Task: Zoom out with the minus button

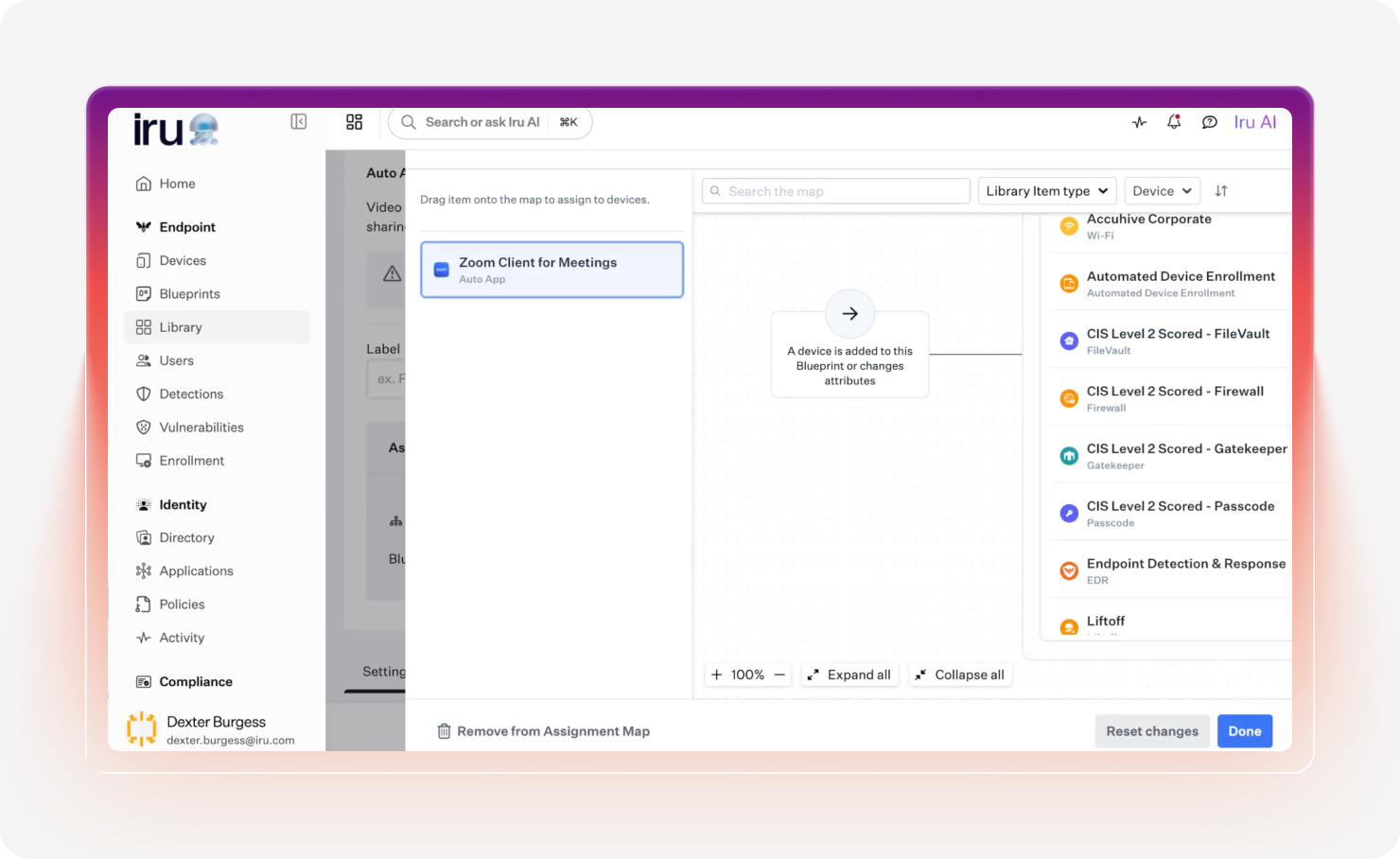Action: [x=779, y=675]
